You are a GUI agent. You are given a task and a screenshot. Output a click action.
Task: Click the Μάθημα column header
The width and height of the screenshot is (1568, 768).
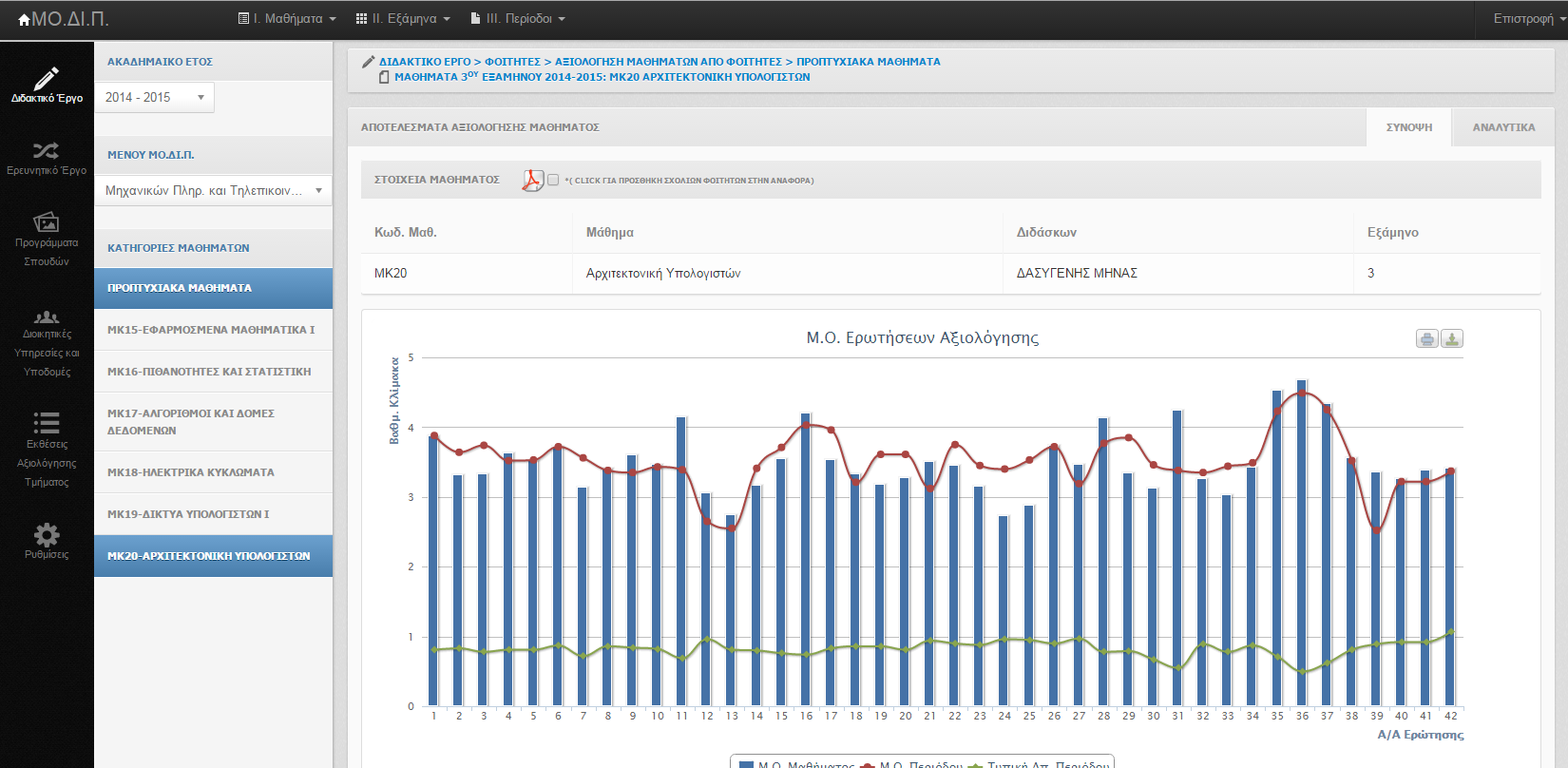(x=610, y=232)
